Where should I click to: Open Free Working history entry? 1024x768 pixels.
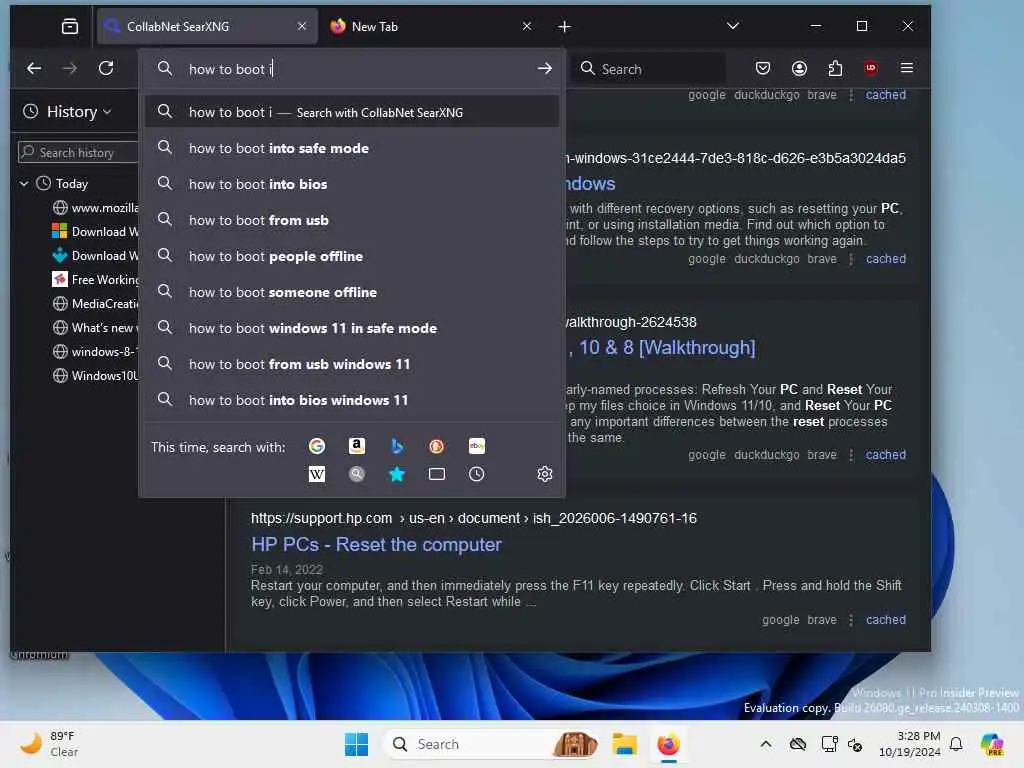click(x=95, y=280)
